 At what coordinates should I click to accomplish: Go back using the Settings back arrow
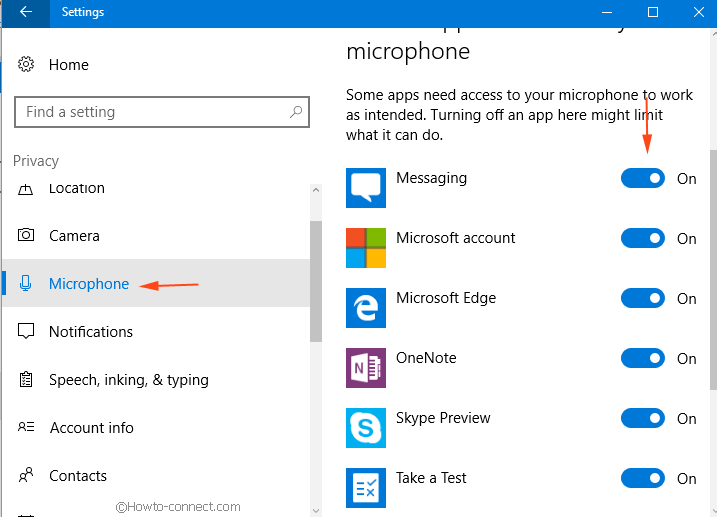pos(26,12)
